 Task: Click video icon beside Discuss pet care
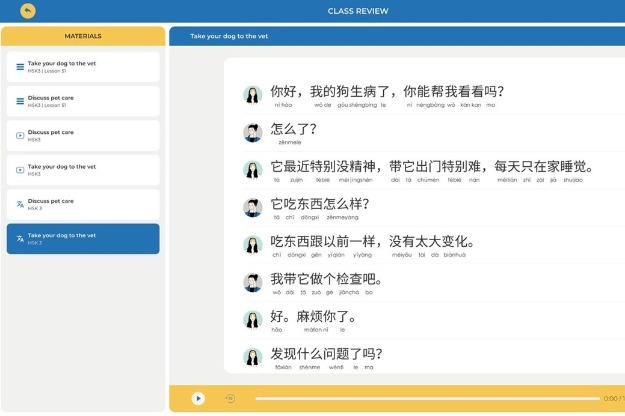point(20,136)
